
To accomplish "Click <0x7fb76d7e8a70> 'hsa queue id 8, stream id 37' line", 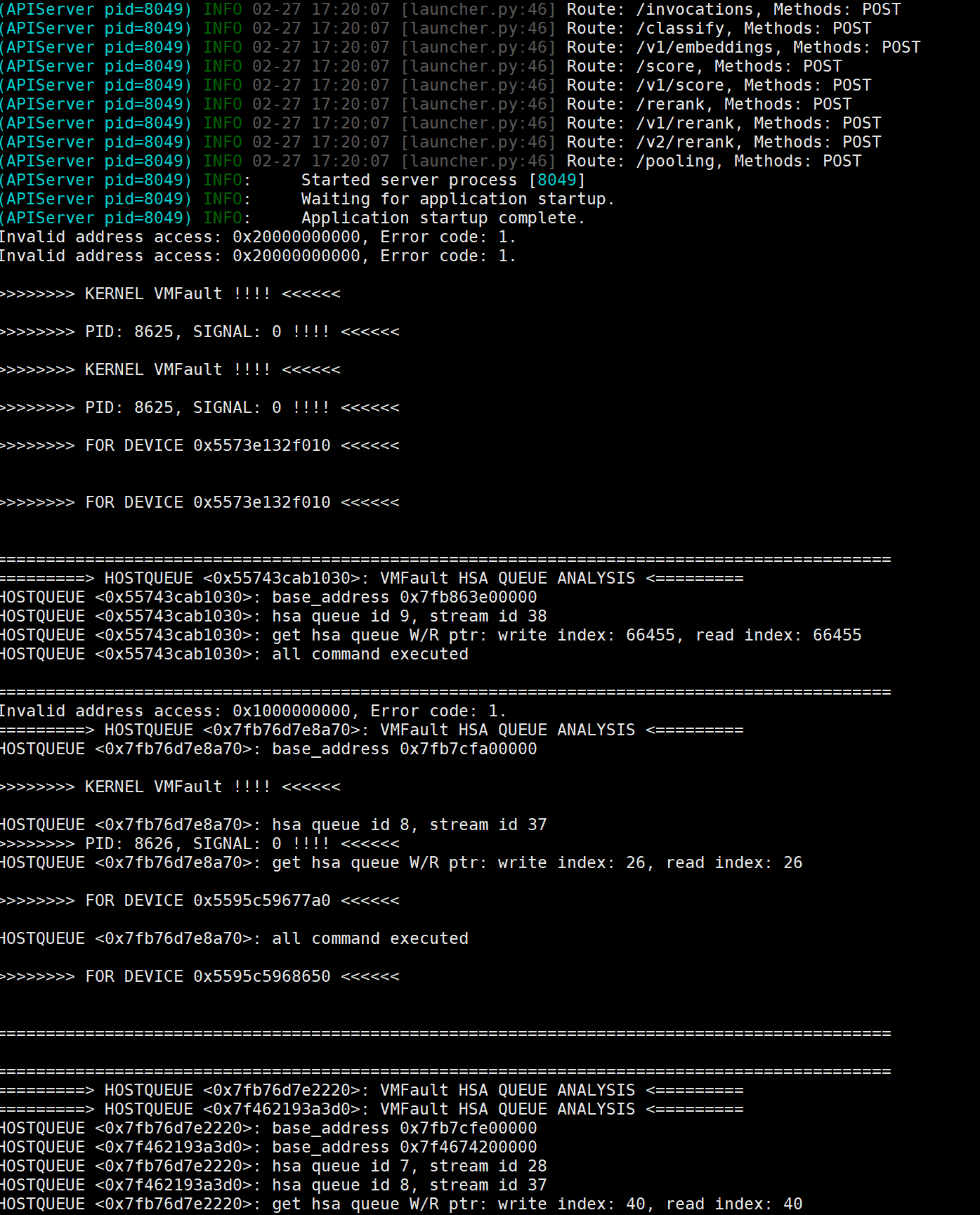I will tap(273, 825).
